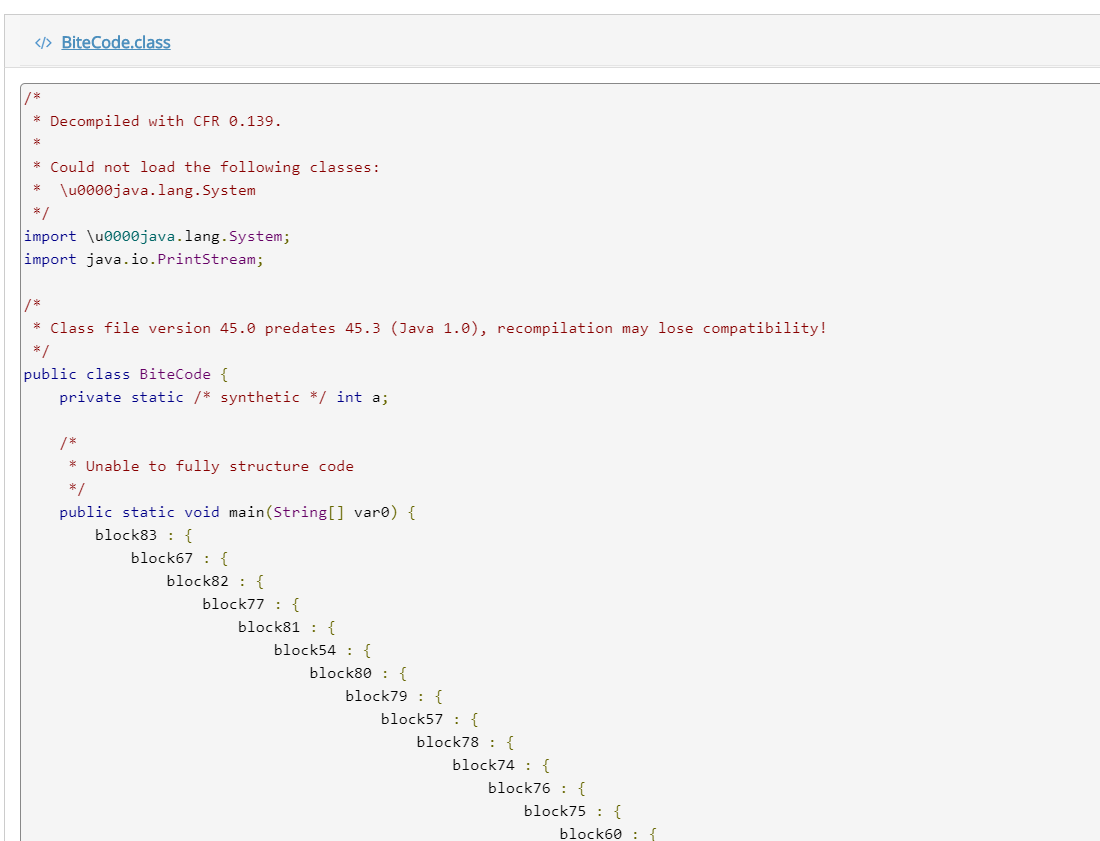This screenshot has width=1100, height=841.
Task: Click the 'block67 : {' line
Action: point(180,558)
